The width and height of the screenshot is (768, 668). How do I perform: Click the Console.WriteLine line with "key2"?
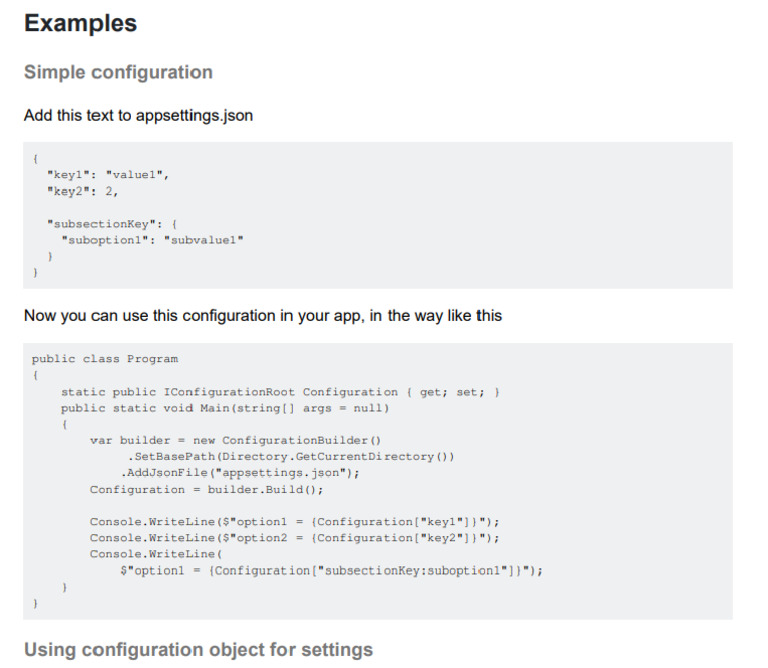[294, 538]
